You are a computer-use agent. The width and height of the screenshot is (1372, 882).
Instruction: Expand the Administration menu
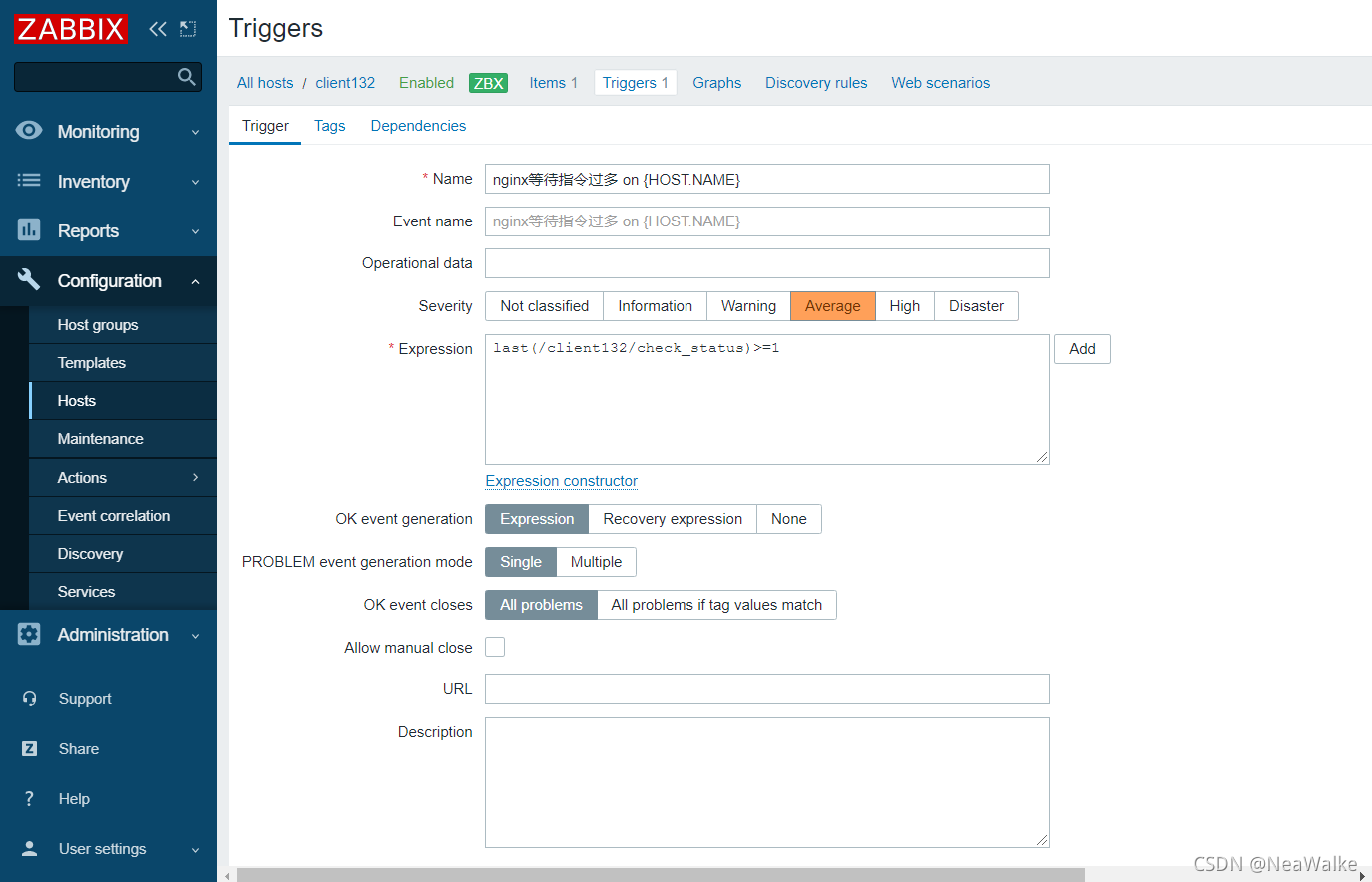coord(108,635)
